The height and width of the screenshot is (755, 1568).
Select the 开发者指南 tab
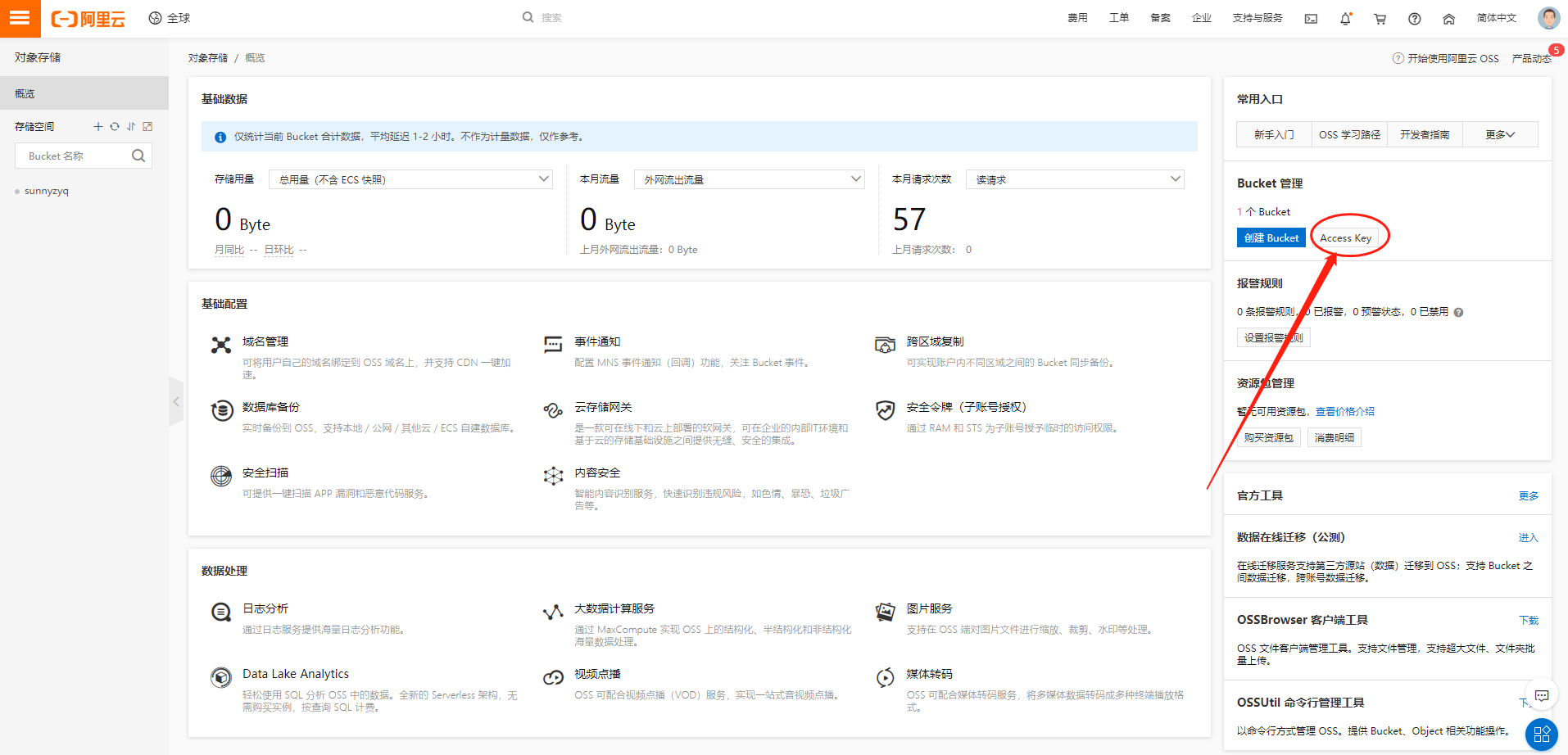(x=1425, y=134)
